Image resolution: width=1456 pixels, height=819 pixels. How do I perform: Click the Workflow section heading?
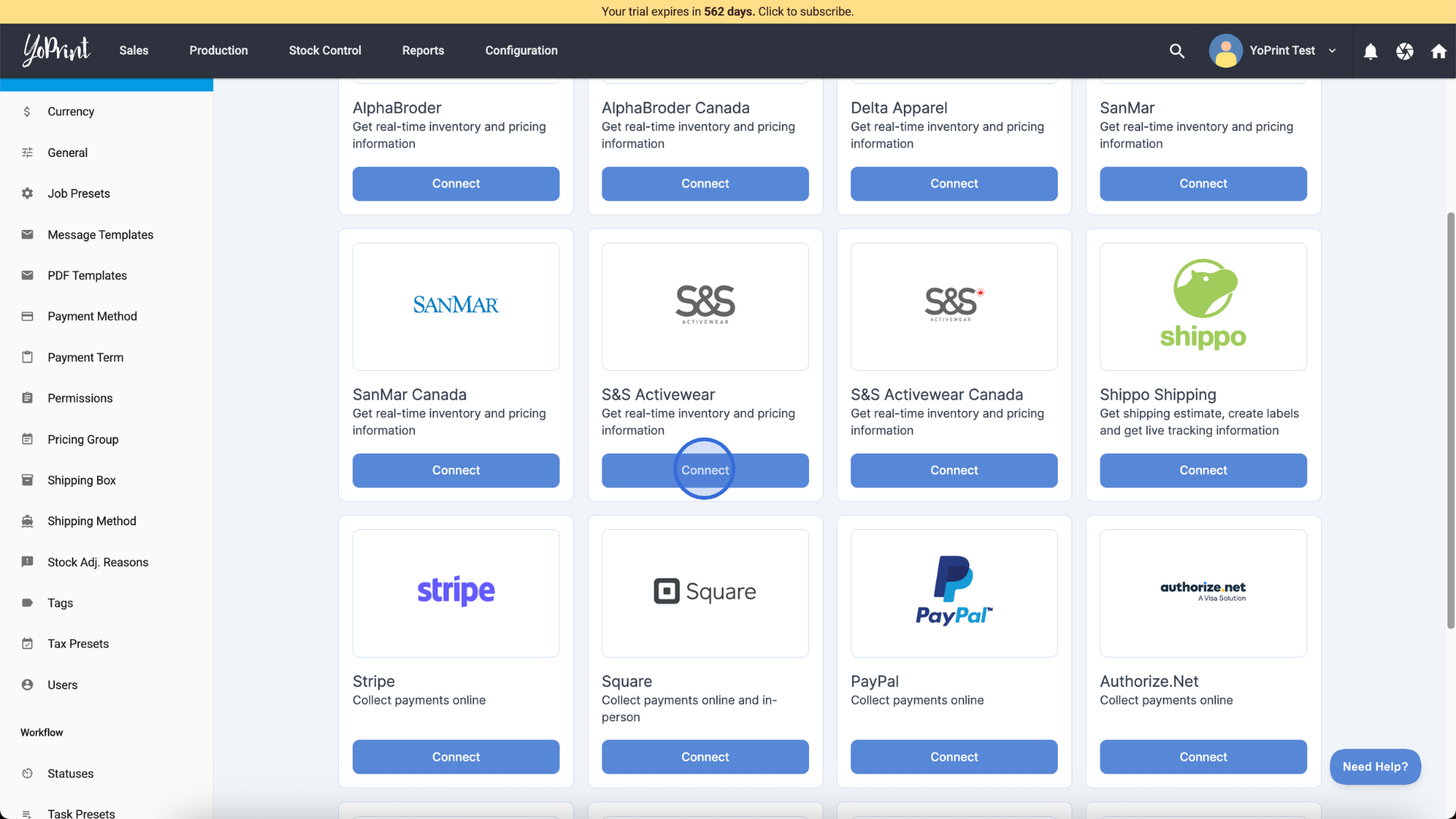[x=42, y=733]
